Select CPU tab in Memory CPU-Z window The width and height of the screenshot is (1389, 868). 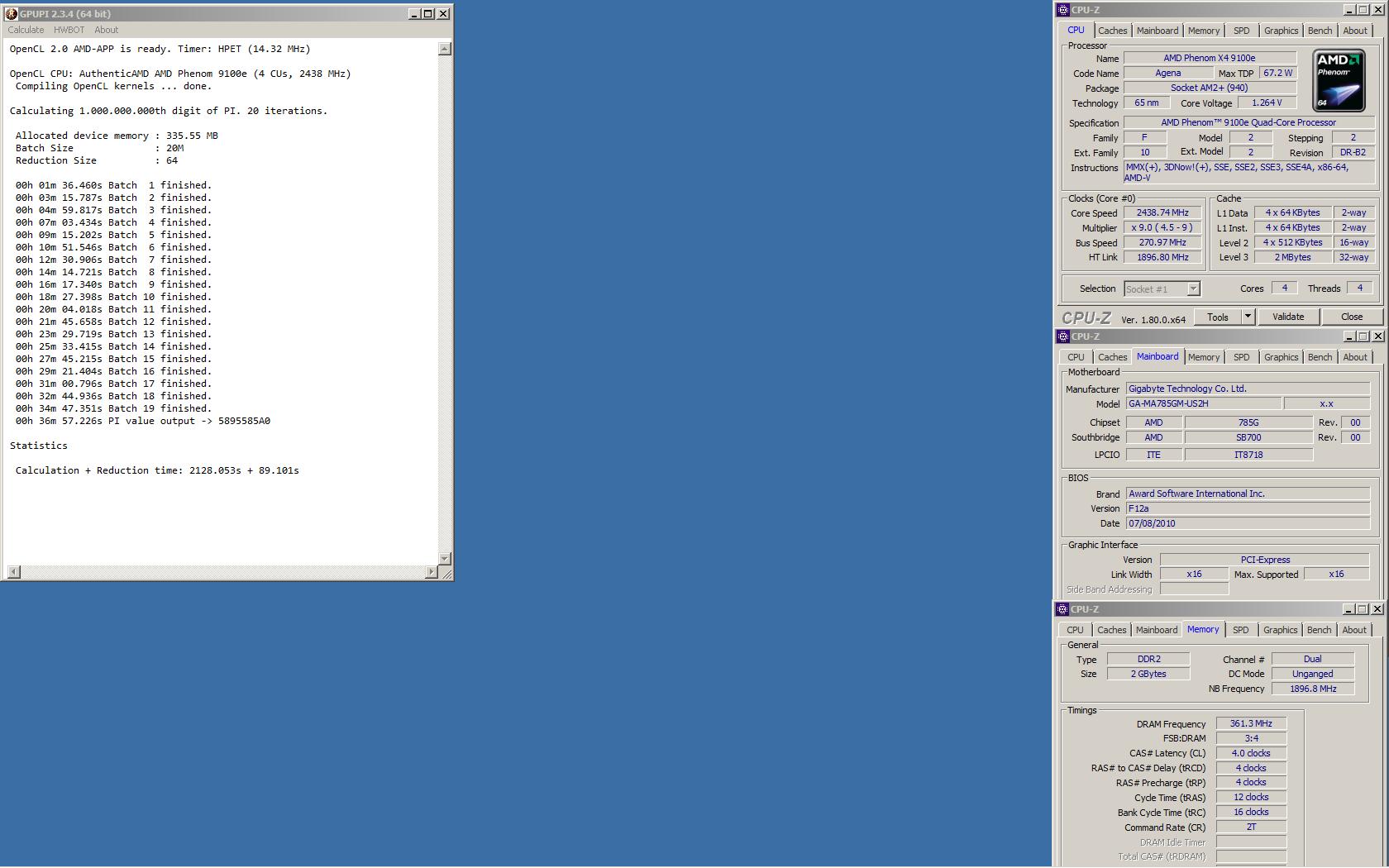coord(1075,630)
